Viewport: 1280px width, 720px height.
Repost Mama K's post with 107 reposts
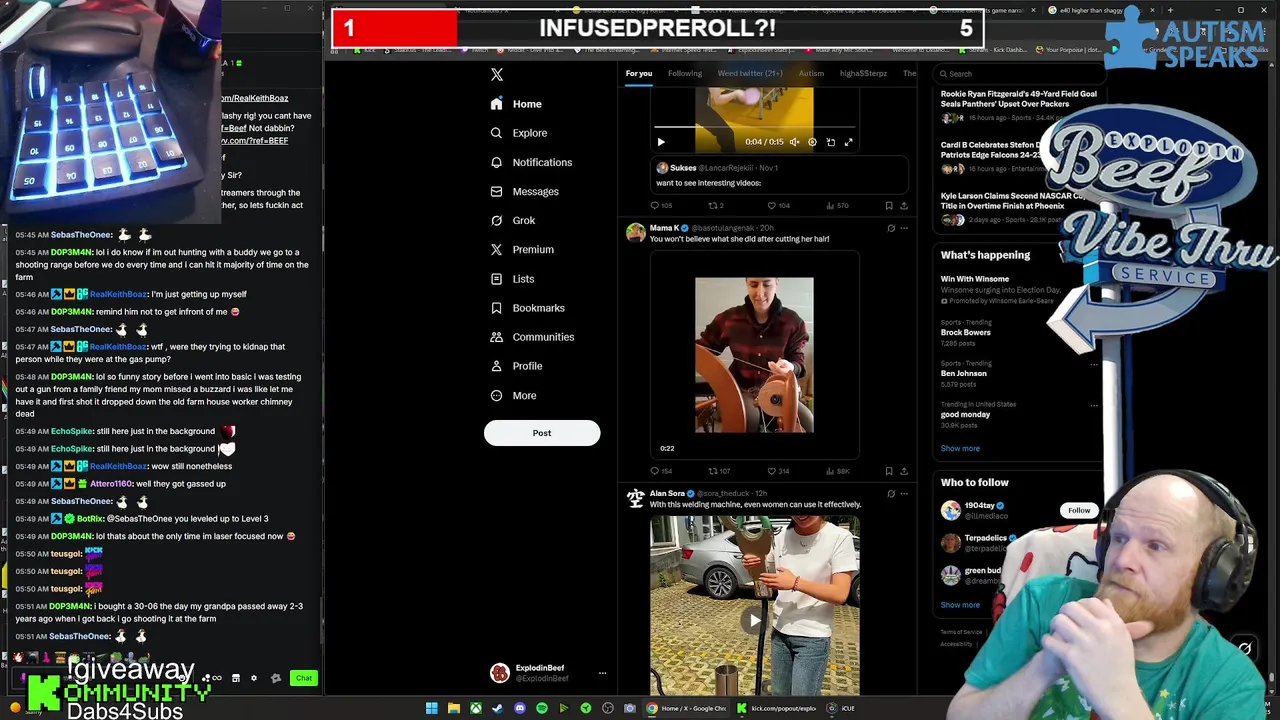(x=713, y=471)
